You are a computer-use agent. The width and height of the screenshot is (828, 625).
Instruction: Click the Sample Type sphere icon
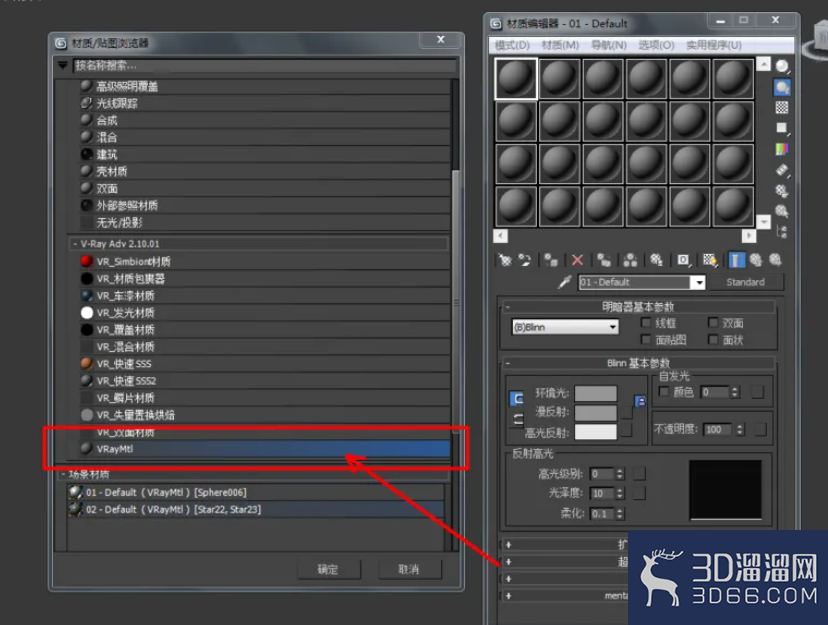point(782,67)
